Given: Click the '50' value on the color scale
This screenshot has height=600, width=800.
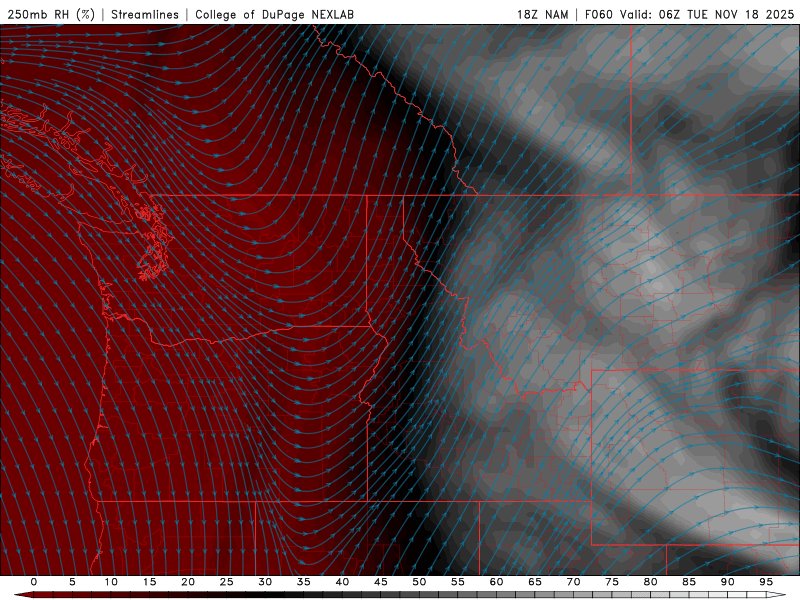Looking at the screenshot, I should pos(419,582).
